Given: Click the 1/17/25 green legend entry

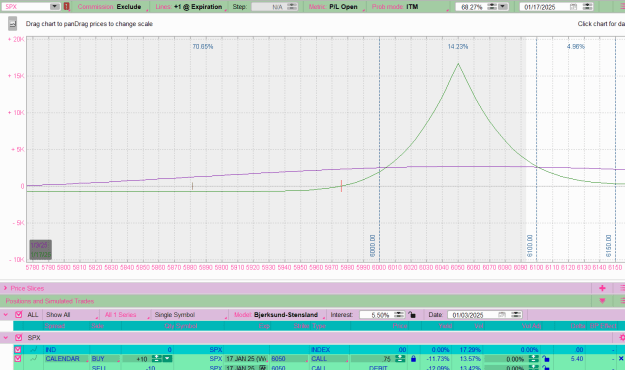Looking at the screenshot, I should 40,254.
